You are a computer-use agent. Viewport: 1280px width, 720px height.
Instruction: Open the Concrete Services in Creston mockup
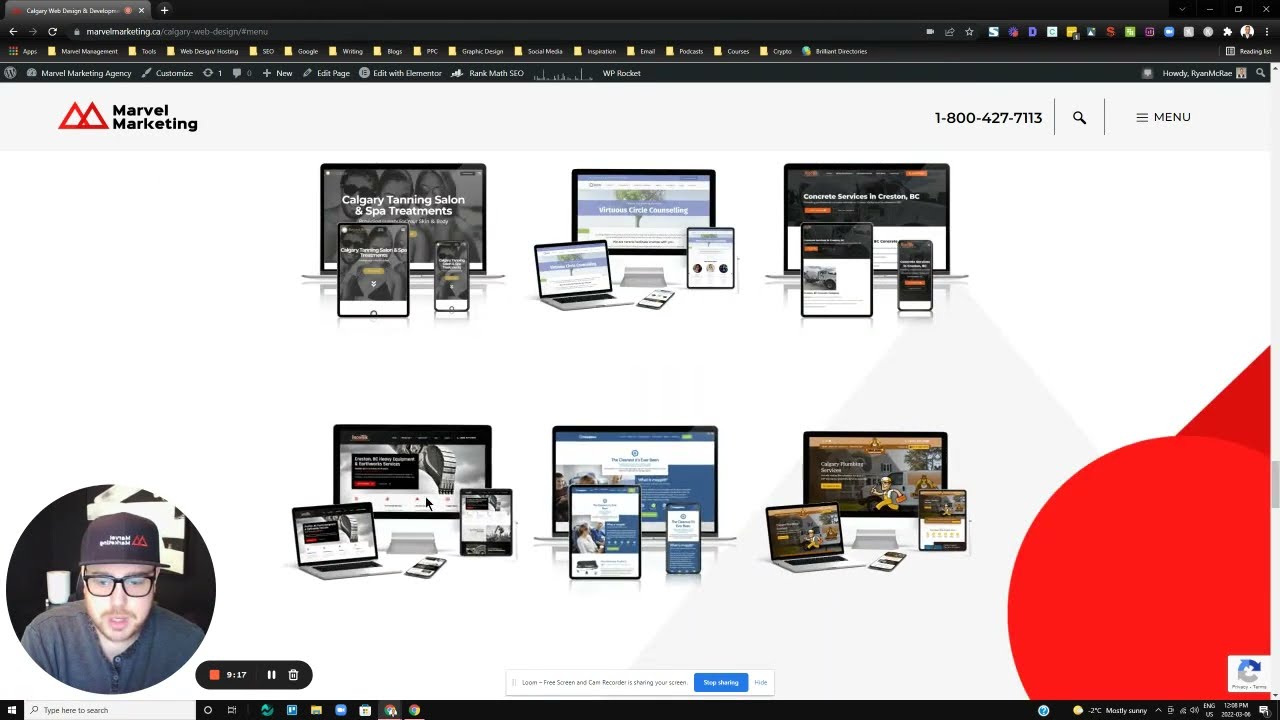coord(866,241)
